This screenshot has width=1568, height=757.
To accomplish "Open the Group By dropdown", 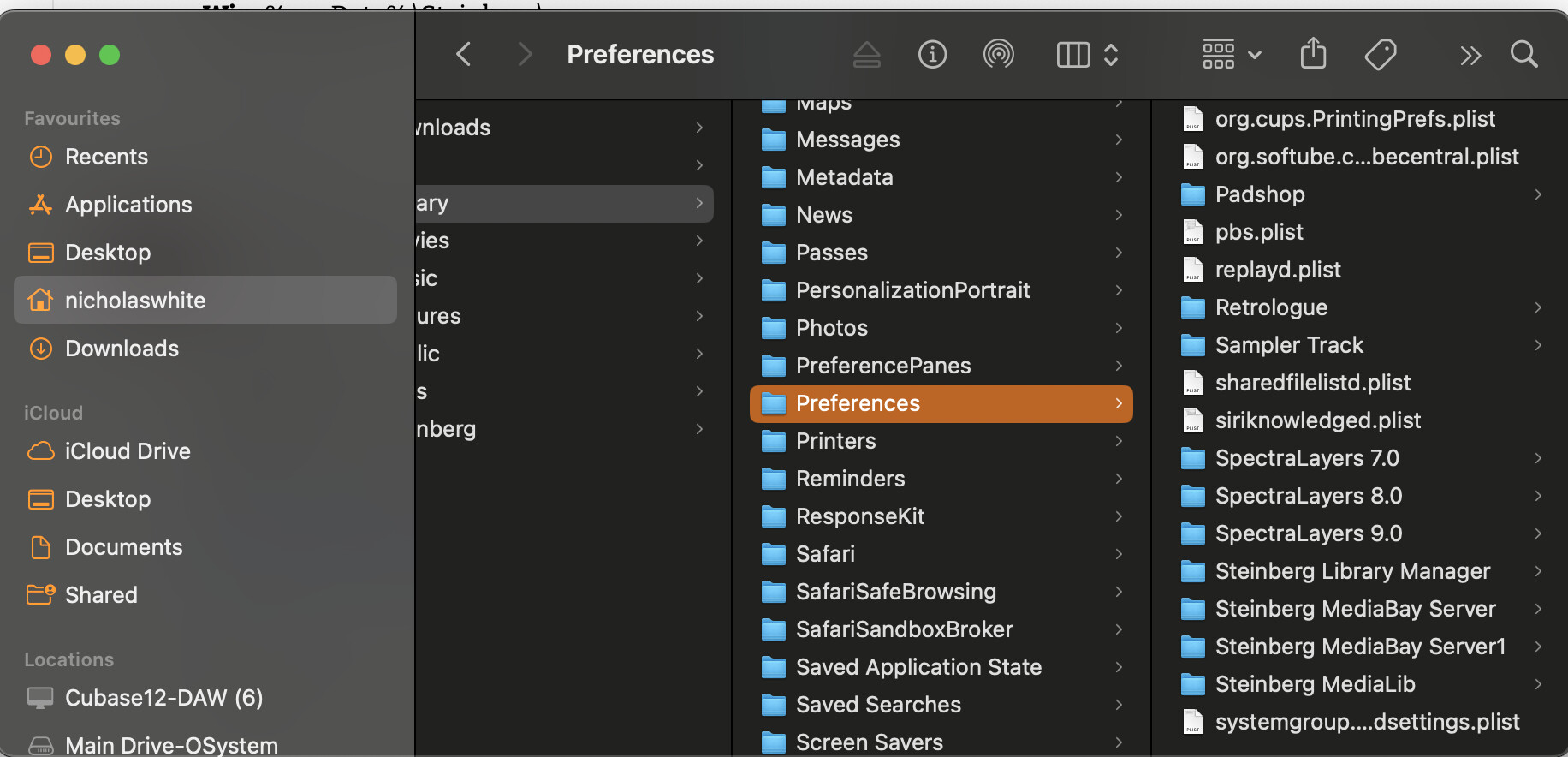I will click(1232, 55).
